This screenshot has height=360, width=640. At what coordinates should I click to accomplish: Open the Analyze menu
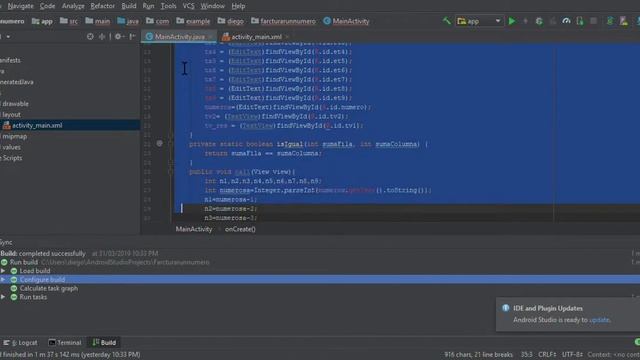(73, 6)
